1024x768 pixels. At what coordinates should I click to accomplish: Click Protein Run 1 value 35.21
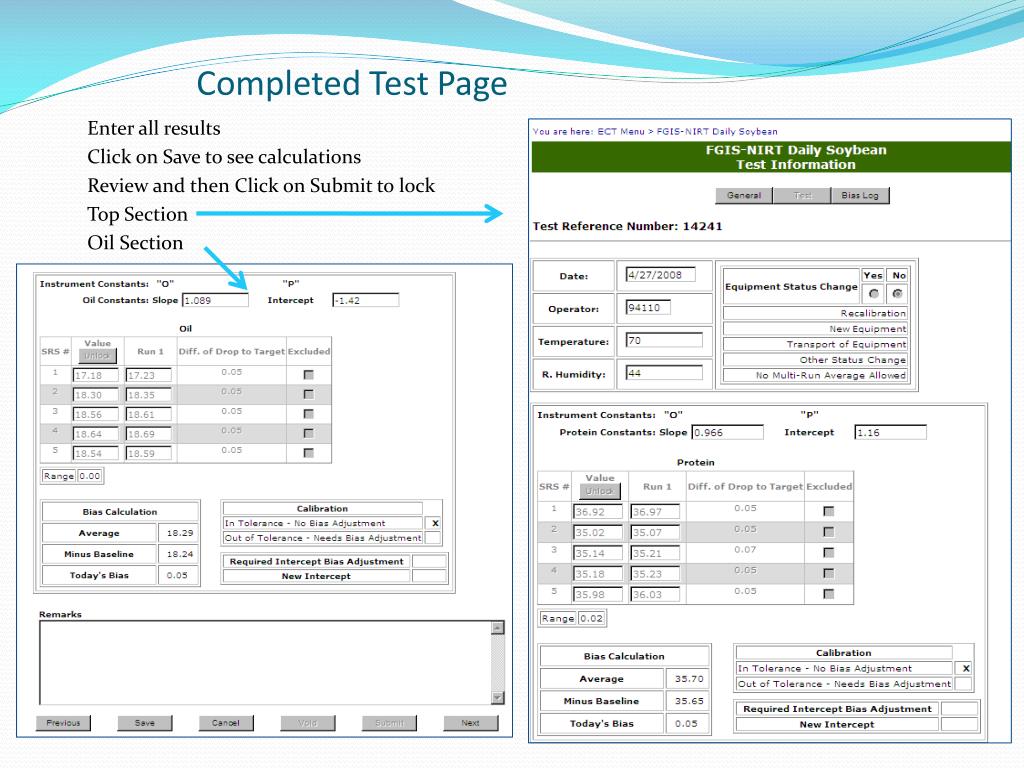[655, 553]
